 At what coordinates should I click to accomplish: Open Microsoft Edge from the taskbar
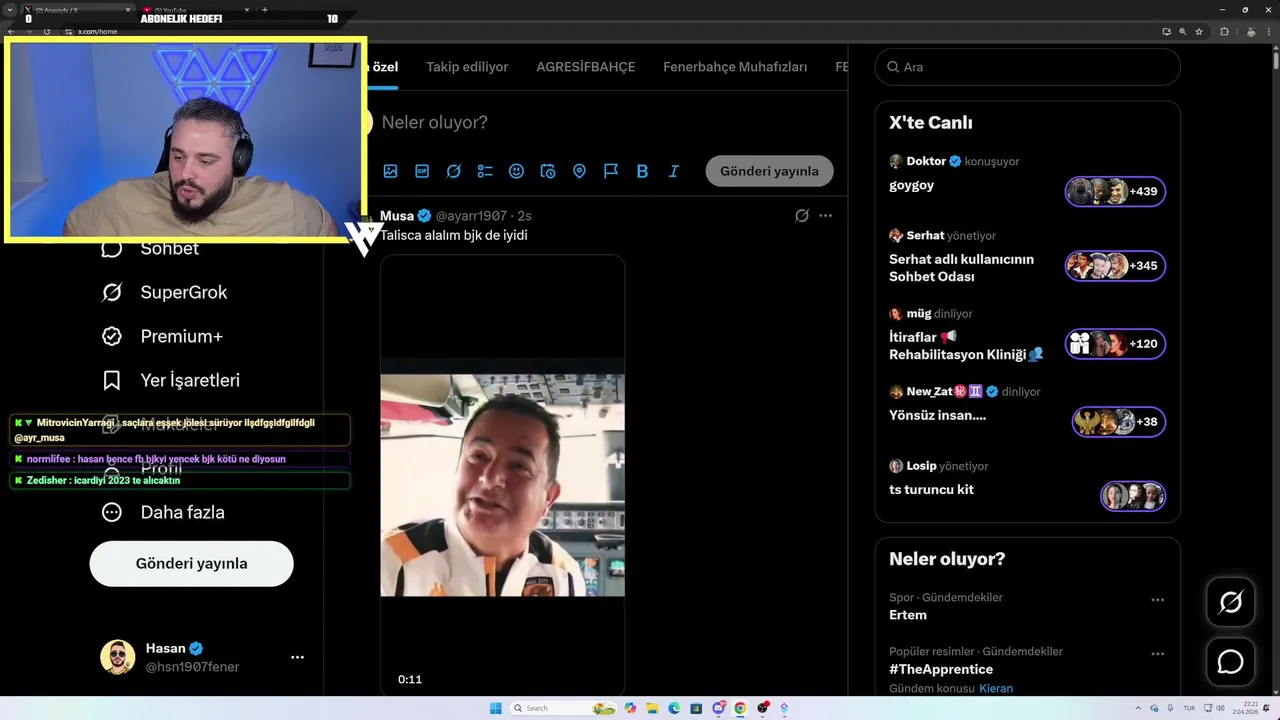[674, 708]
